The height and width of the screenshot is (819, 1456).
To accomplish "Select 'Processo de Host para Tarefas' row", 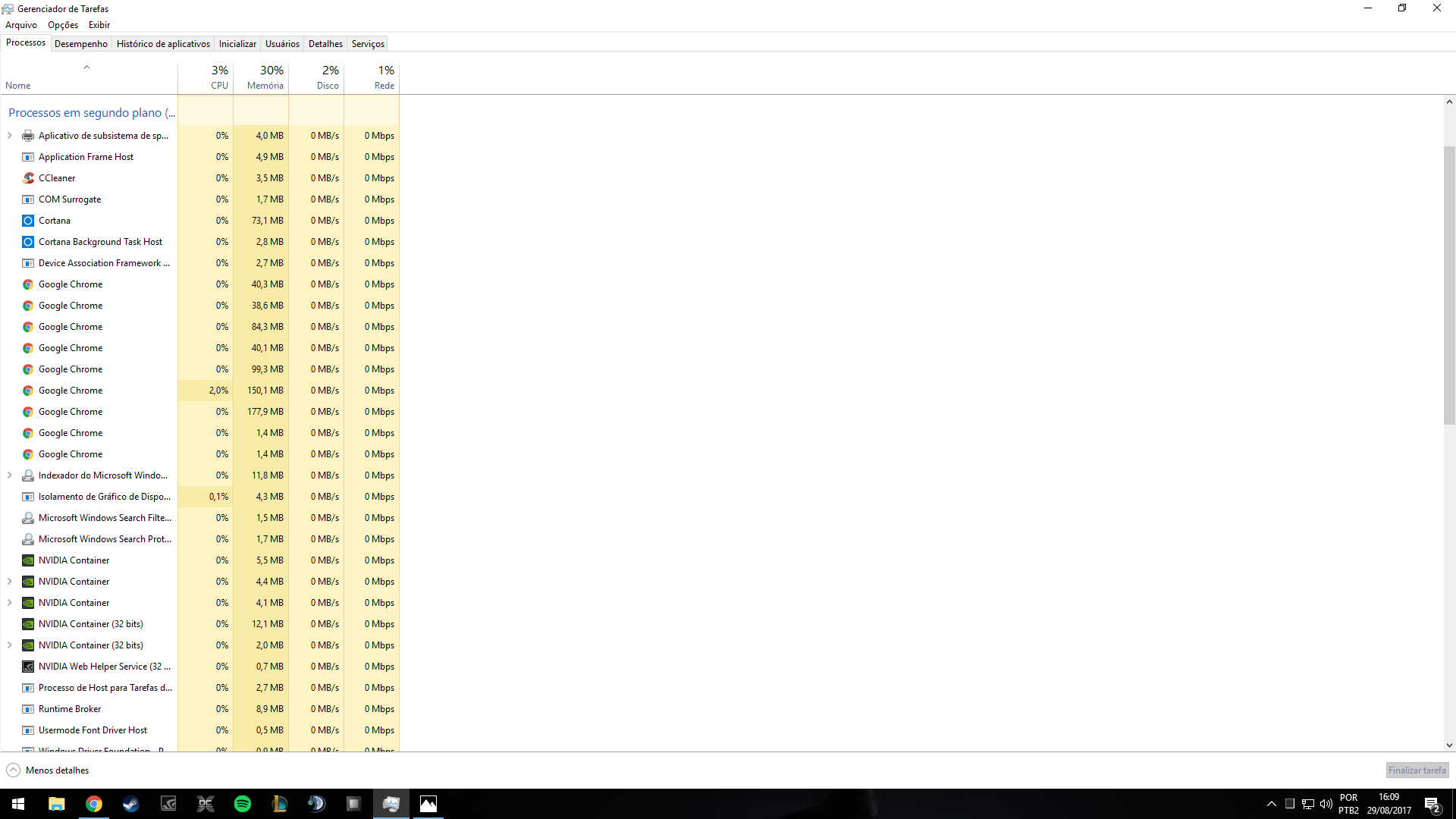I will click(199, 688).
